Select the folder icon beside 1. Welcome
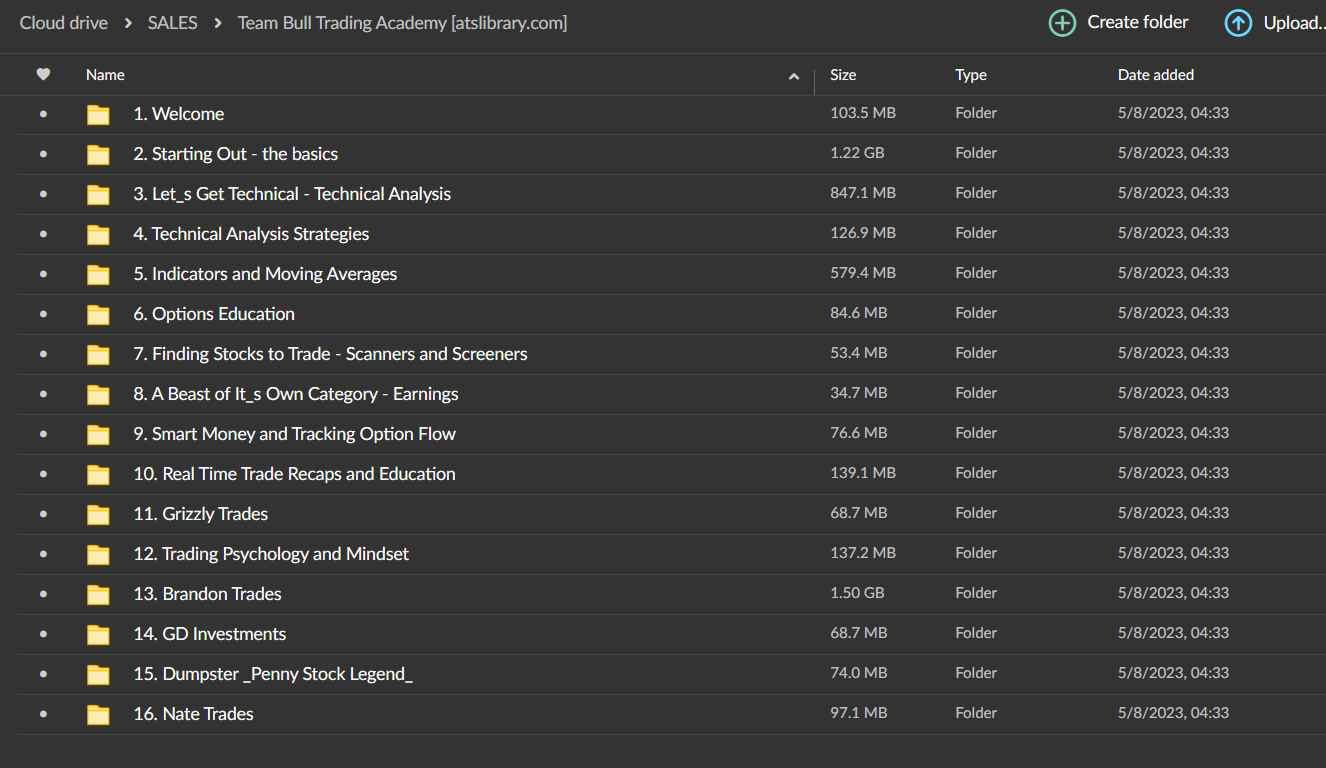The width and height of the screenshot is (1326, 768). pos(98,114)
